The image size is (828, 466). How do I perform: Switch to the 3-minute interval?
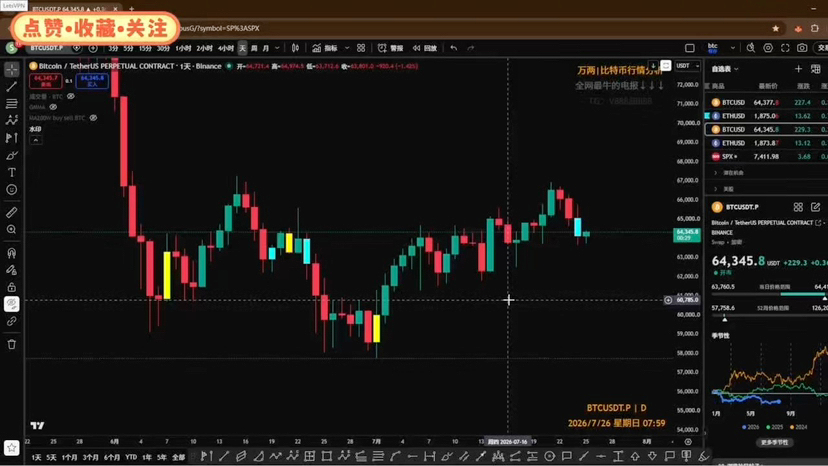[114, 48]
